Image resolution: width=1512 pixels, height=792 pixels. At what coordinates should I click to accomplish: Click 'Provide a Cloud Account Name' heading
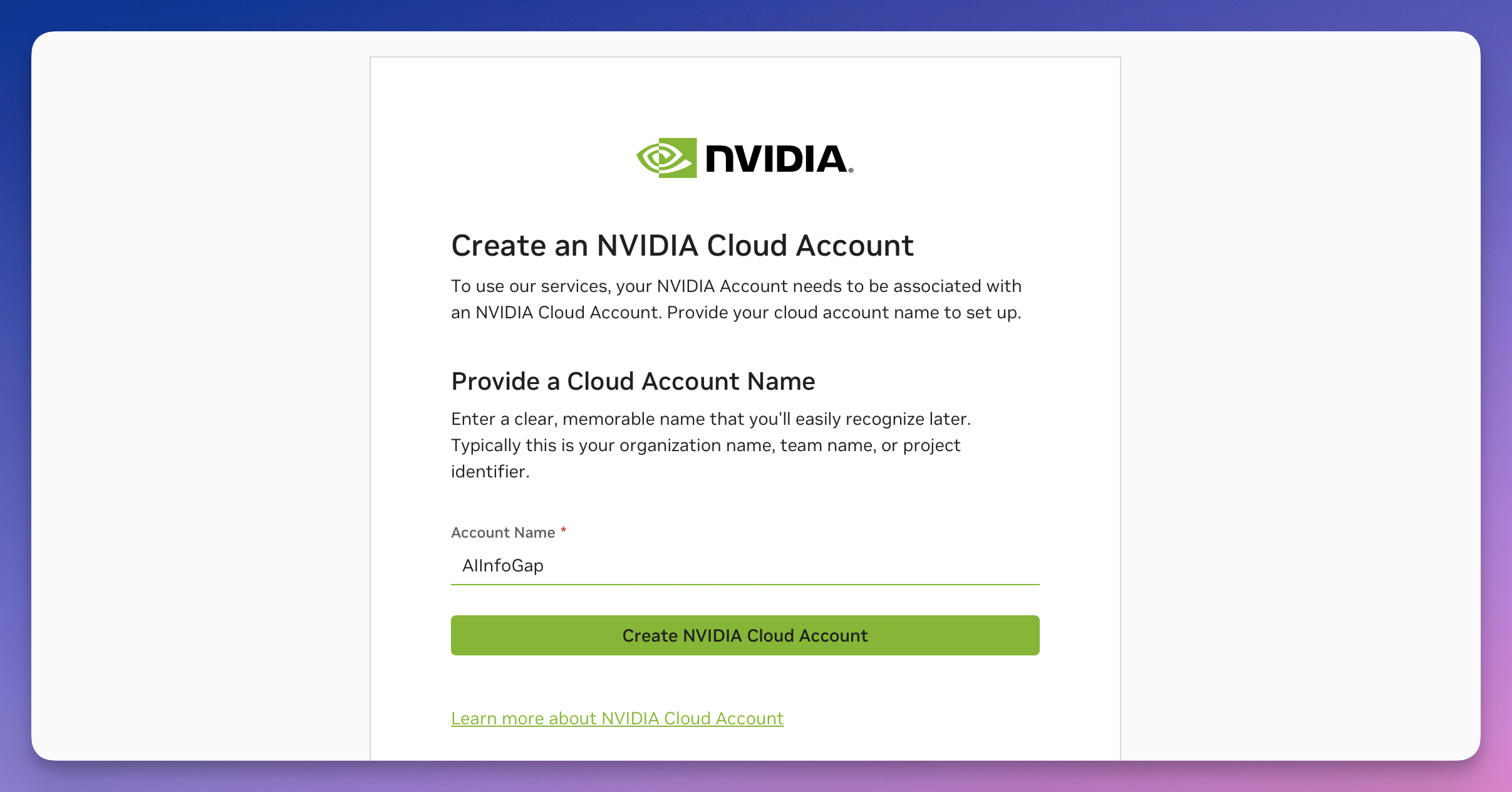point(633,381)
